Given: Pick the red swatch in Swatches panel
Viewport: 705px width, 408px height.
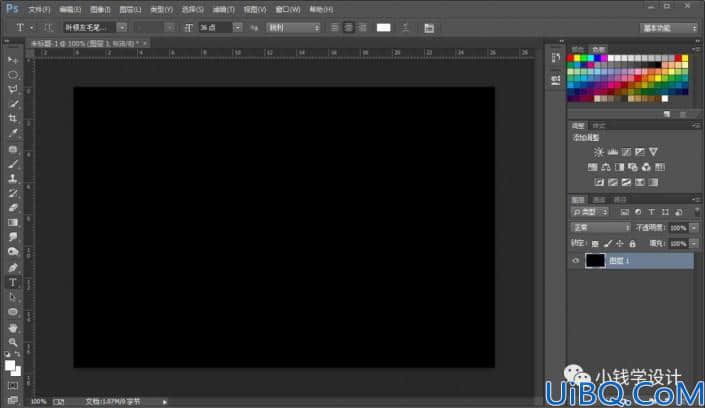Looking at the screenshot, I should tap(571, 58).
